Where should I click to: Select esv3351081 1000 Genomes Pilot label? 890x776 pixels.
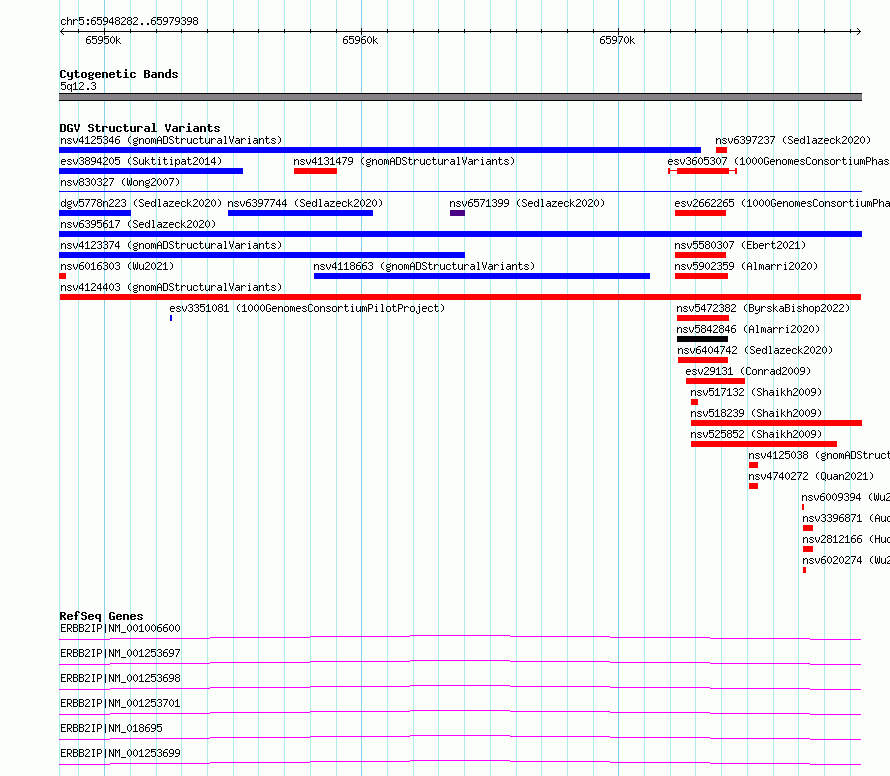click(307, 308)
